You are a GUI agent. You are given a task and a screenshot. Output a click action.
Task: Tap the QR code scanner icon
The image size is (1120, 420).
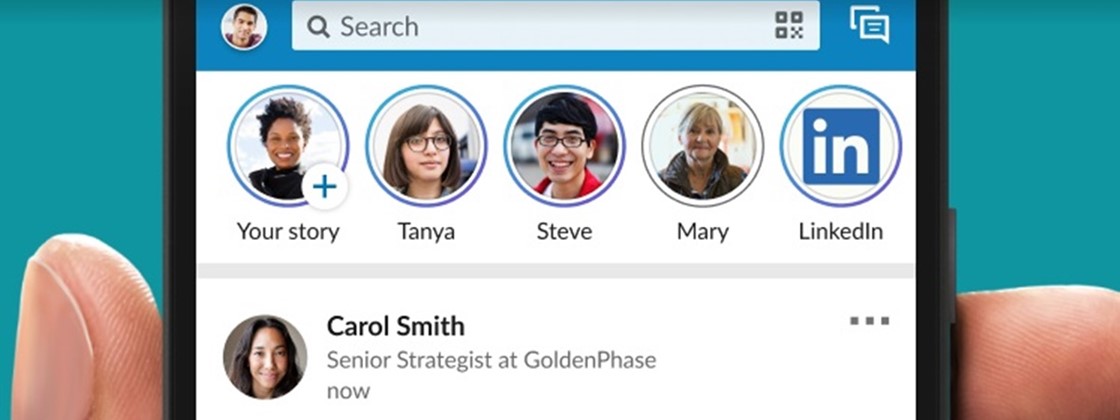[x=789, y=25]
